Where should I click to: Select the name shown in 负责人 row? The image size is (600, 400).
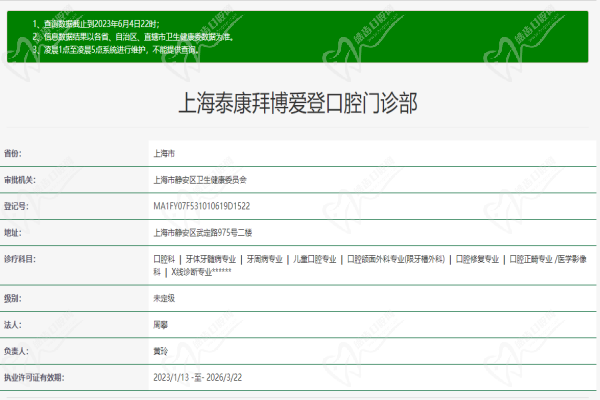pos(160,351)
